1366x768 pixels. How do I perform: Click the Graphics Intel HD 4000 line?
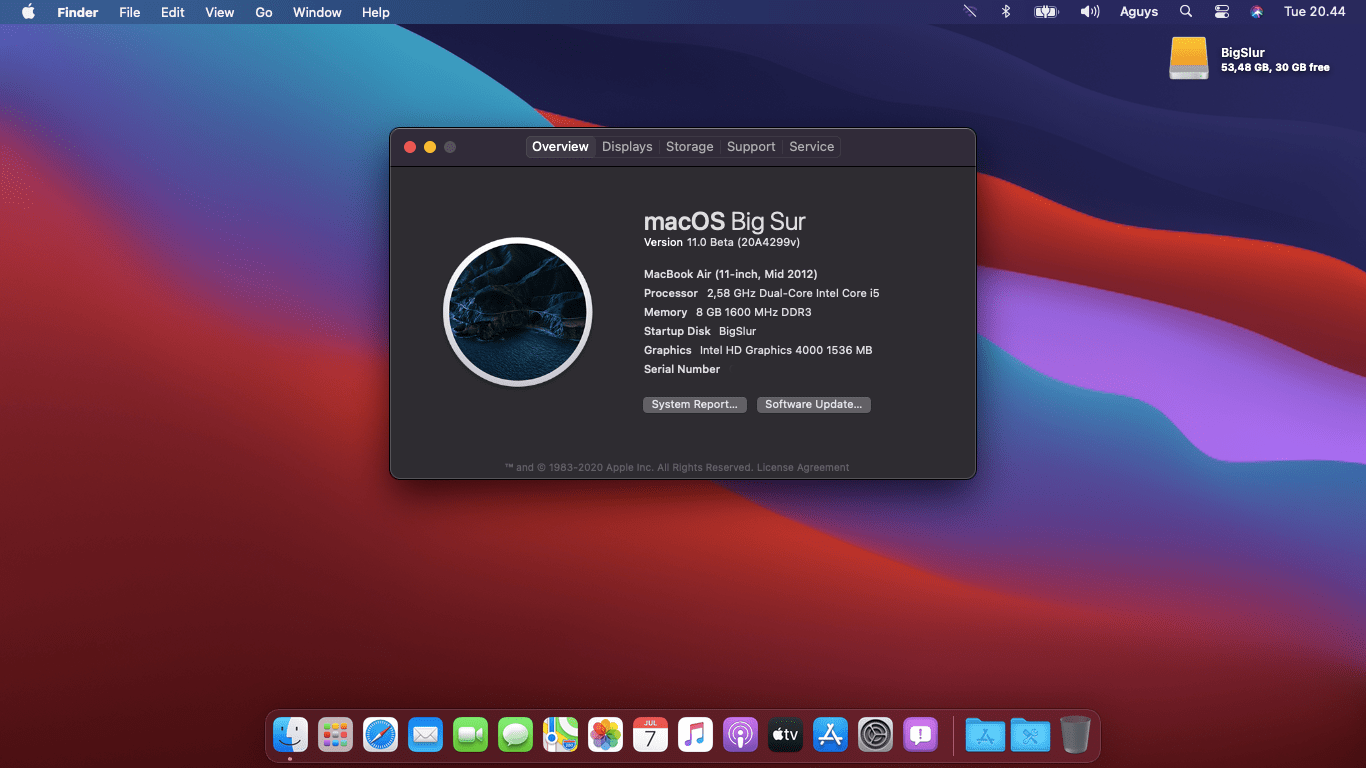(758, 350)
